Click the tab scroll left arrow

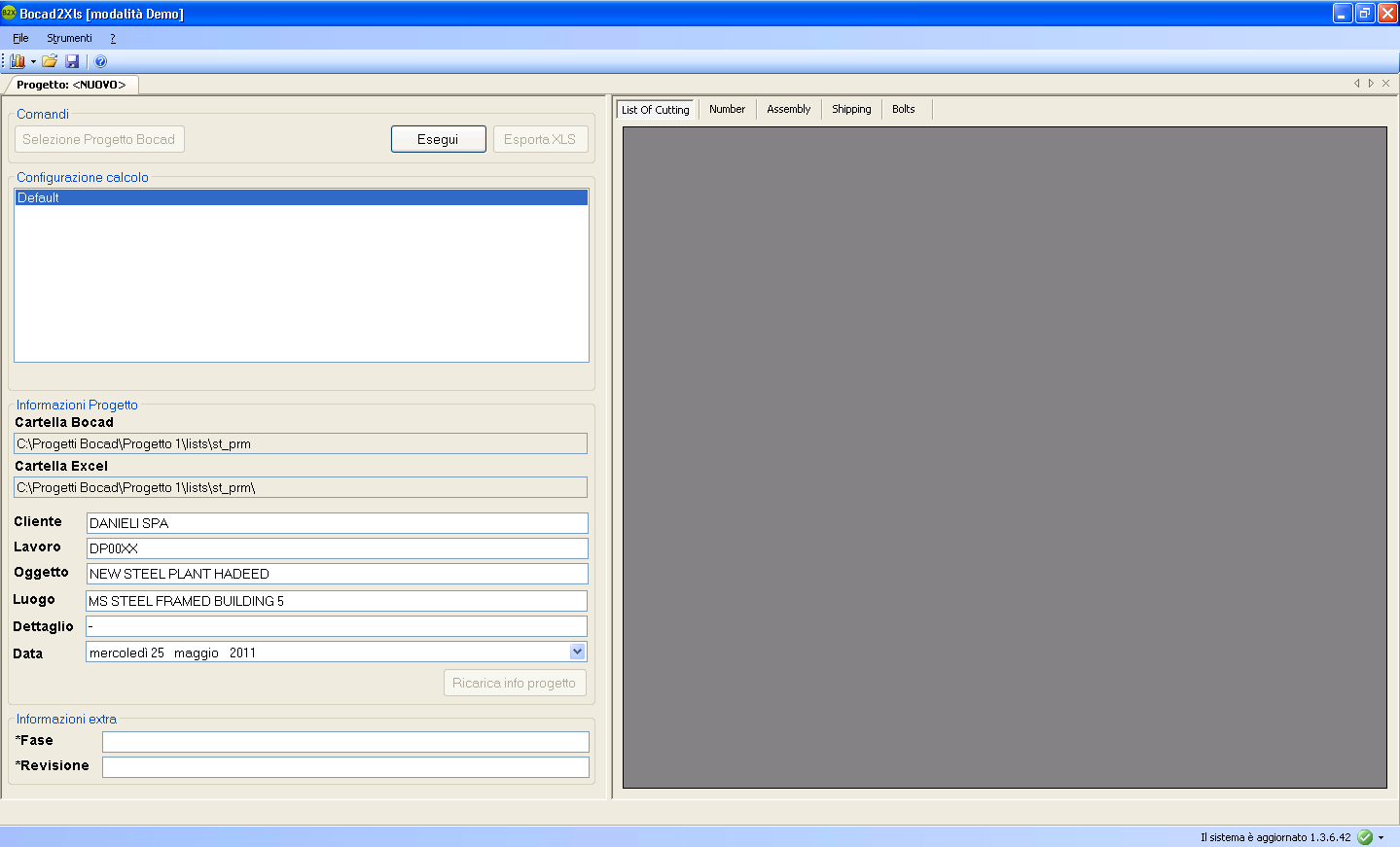(x=1357, y=84)
